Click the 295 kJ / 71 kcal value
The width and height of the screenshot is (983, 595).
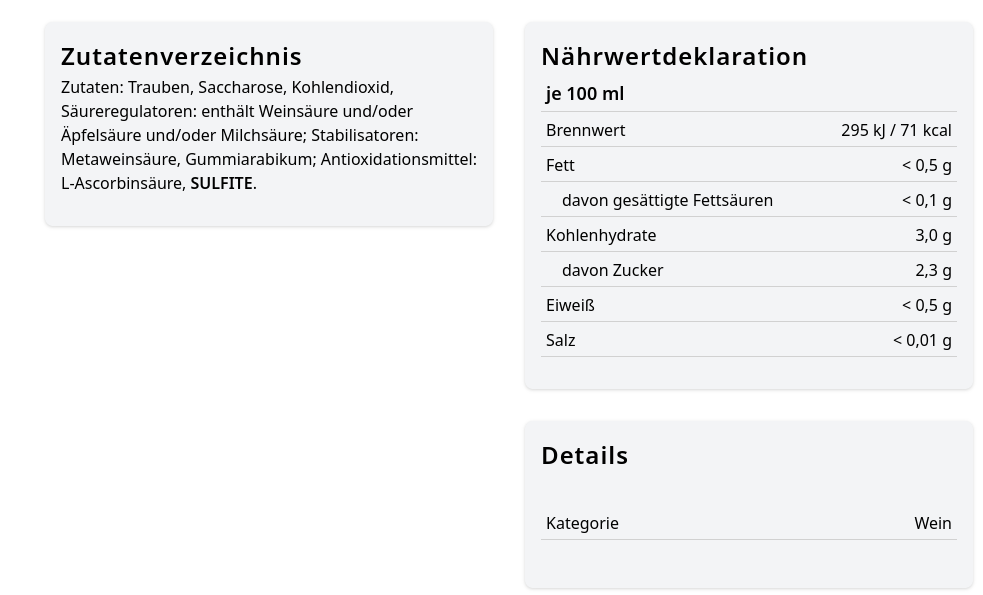tap(895, 130)
